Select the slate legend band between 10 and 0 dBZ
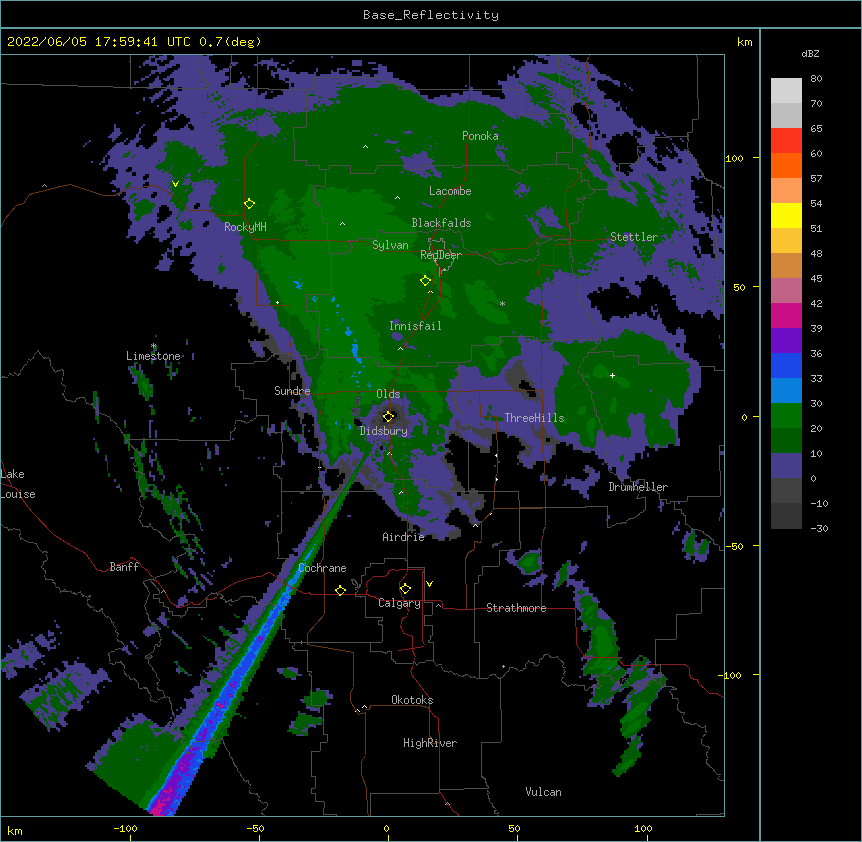 (786, 466)
